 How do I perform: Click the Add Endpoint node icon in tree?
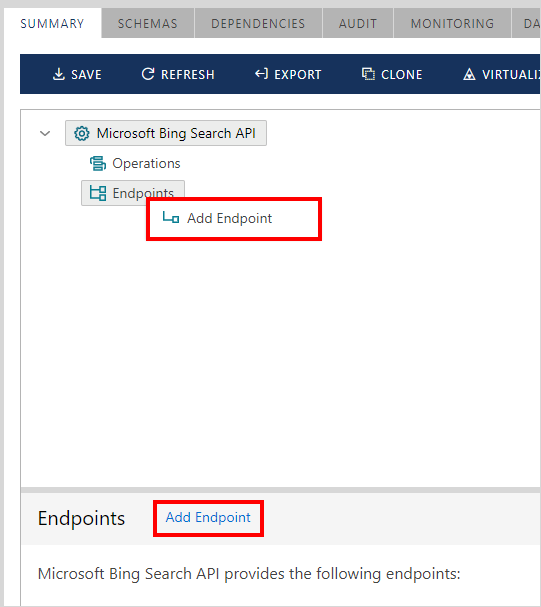(x=171, y=218)
